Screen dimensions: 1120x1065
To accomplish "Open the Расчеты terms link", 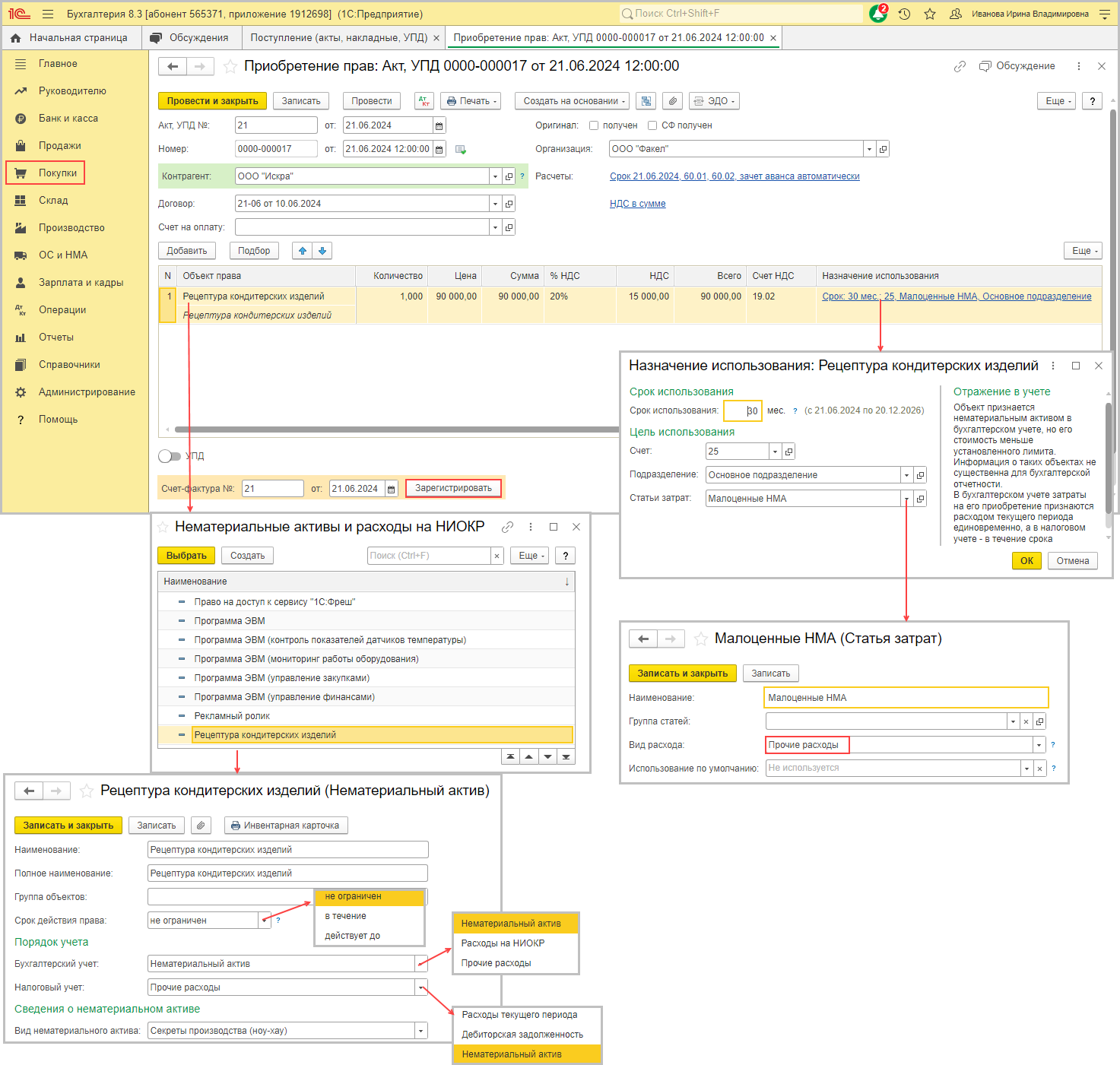I will click(x=735, y=176).
